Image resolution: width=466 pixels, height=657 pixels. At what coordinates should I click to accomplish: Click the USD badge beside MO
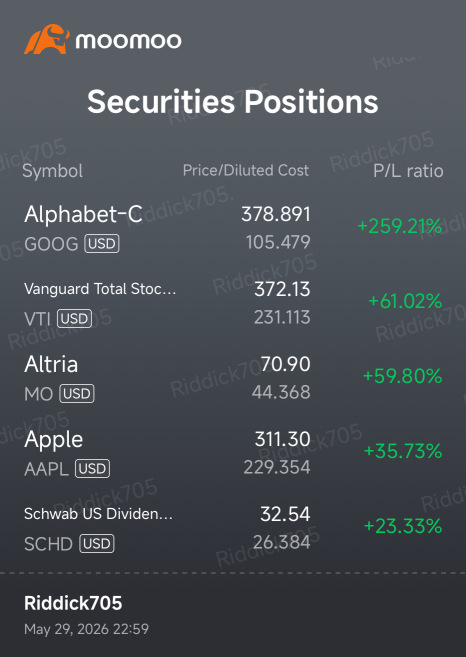coord(77,394)
